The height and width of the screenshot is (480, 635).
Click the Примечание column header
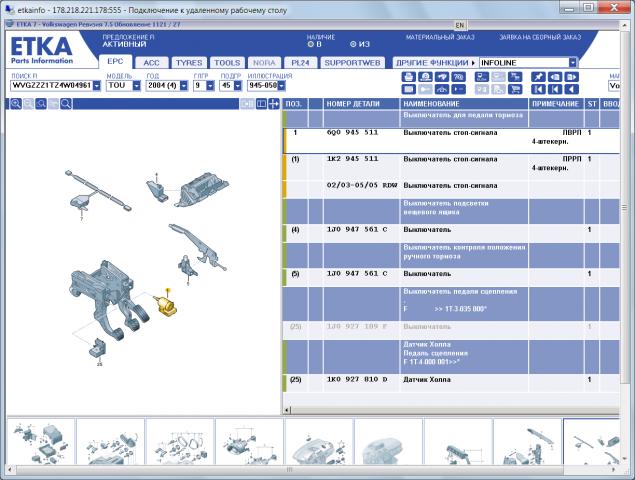point(556,104)
